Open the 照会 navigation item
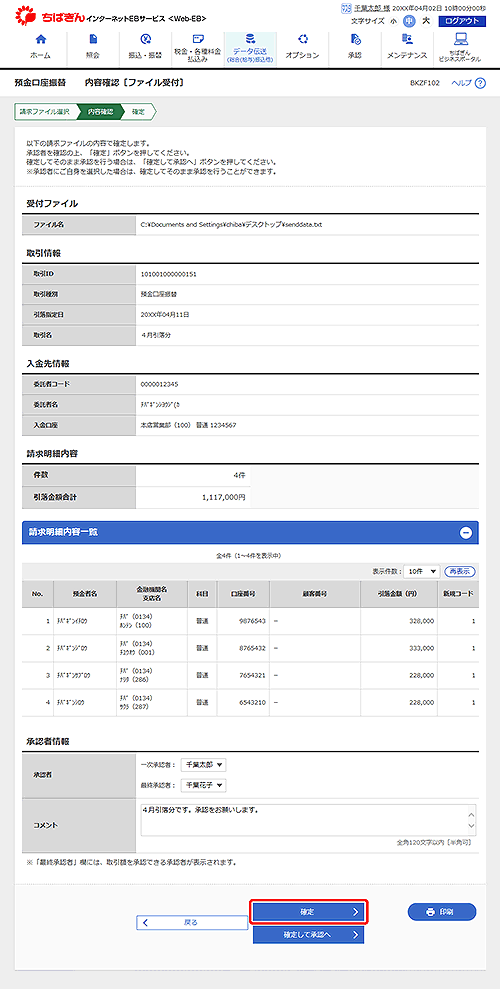Screen dimensions: 500x989 [93, 47]
